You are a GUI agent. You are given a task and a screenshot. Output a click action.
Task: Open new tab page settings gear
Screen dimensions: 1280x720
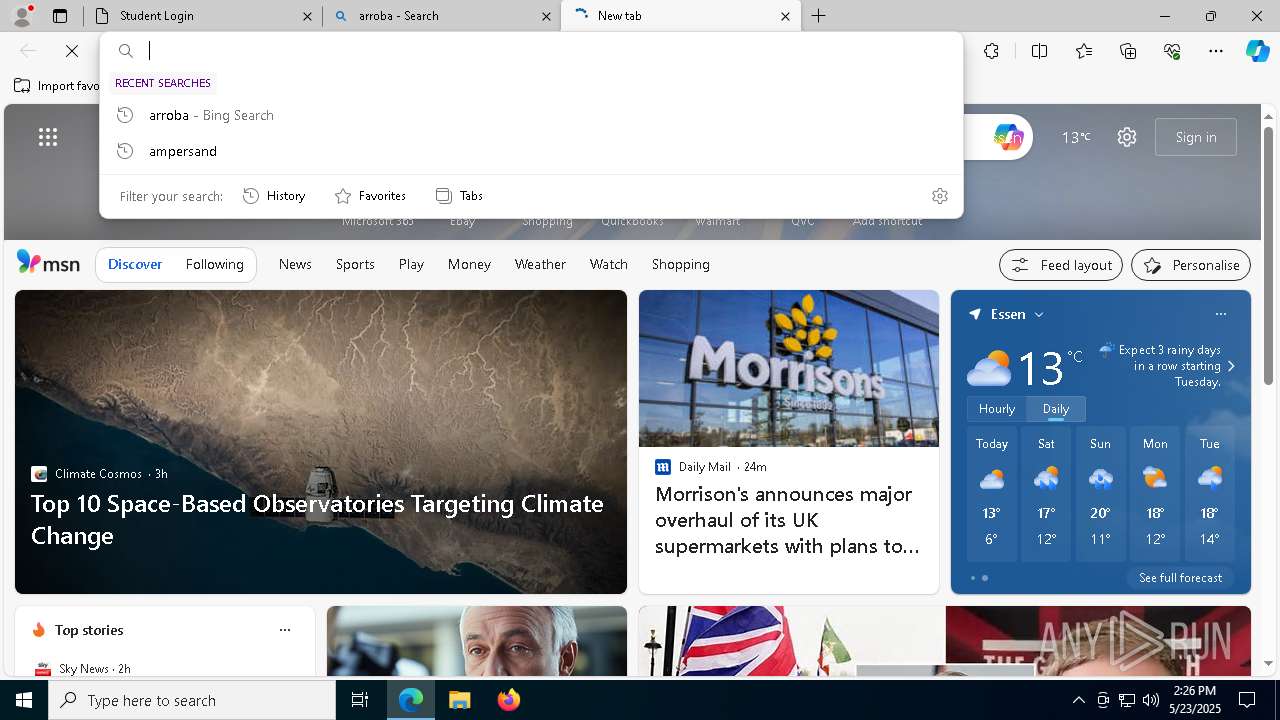pyautogui.click(x=1127, y=137)
